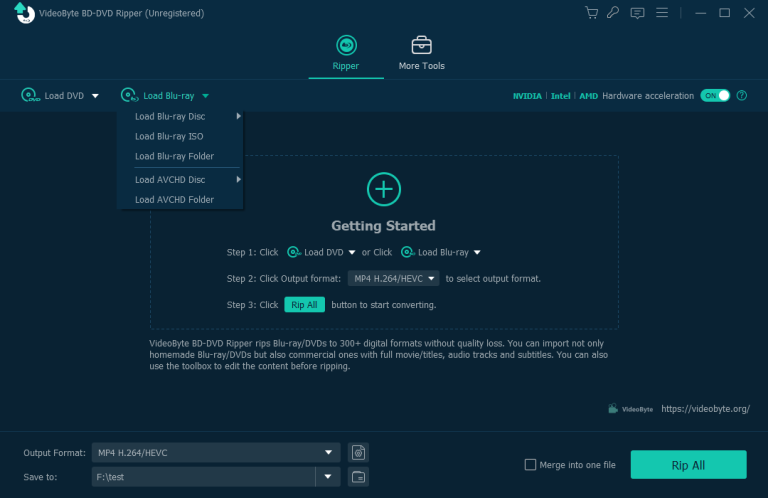Viewport: 768px width, 498px height.
Task: Close the VideoByte window
Action: (x=749, y=13)
